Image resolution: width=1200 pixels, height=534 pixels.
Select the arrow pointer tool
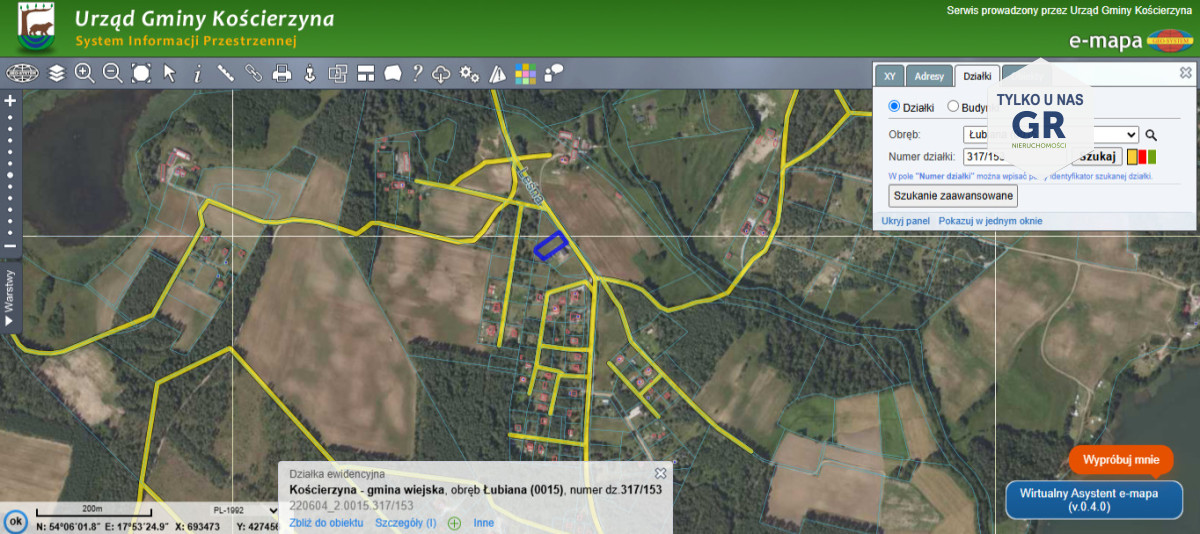click(x=169, y=73)
